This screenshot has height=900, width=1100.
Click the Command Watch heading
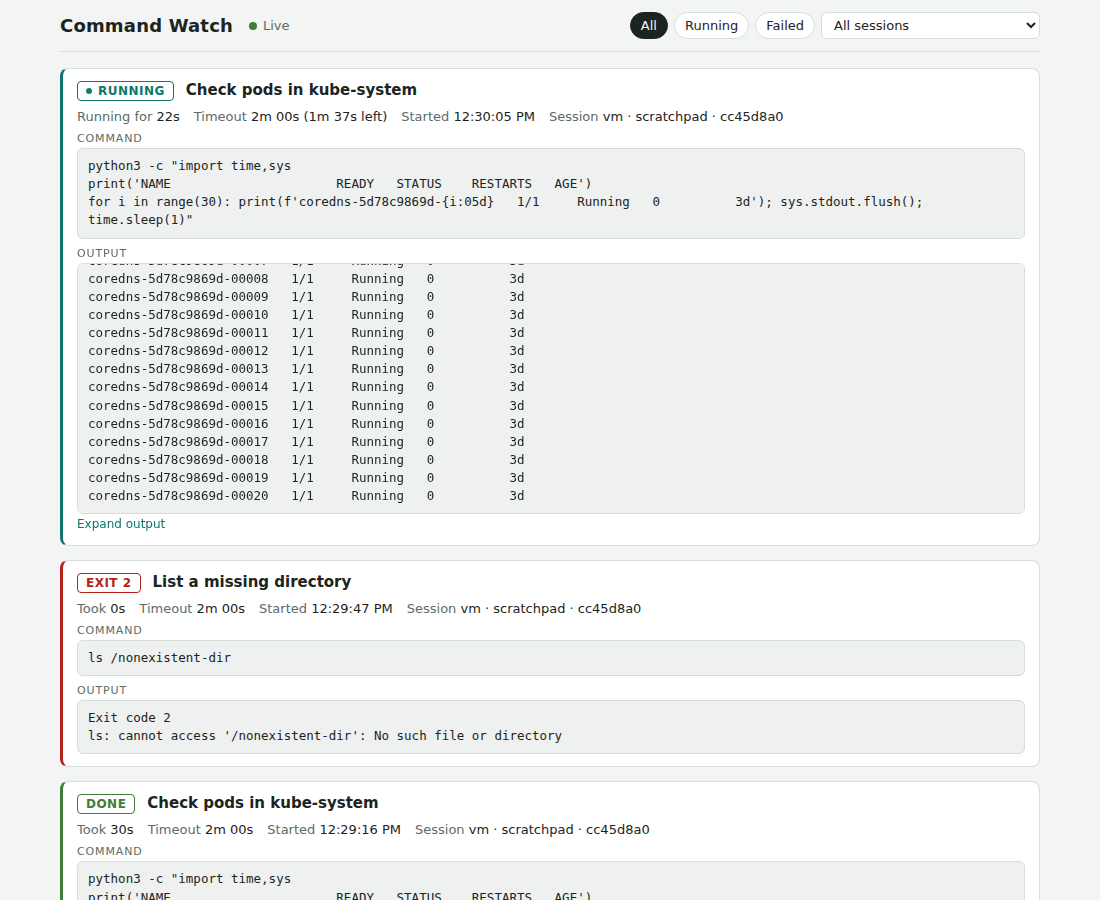[x=146, y=26]
